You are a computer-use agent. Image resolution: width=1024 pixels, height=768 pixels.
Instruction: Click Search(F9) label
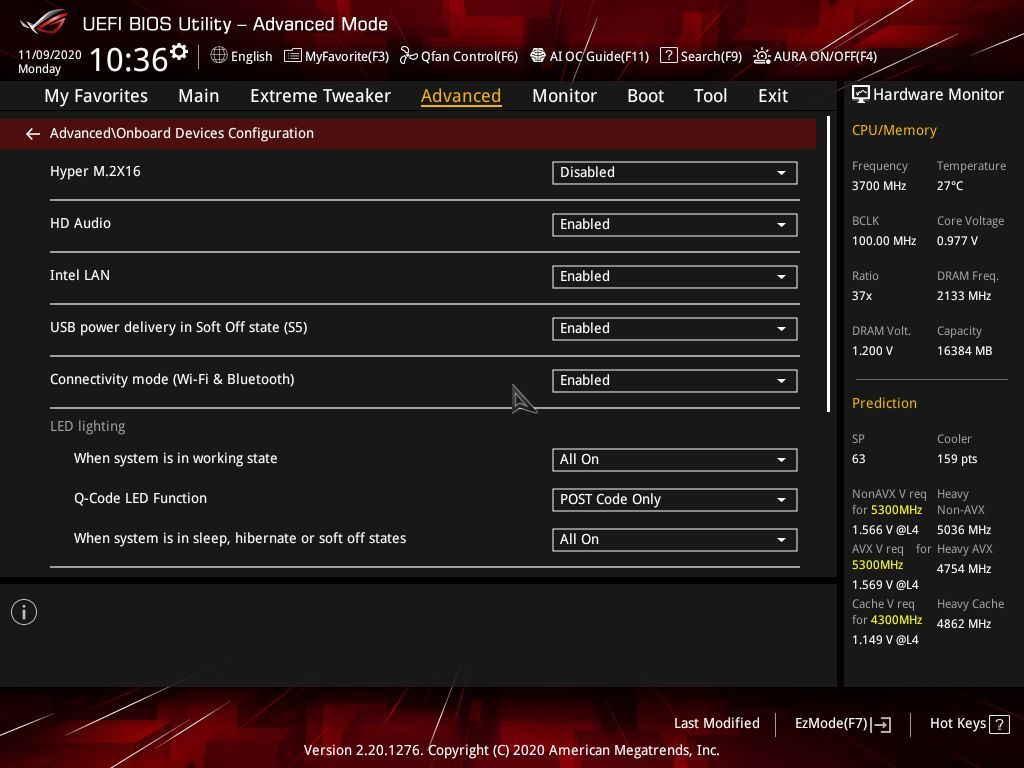[711, 57]
